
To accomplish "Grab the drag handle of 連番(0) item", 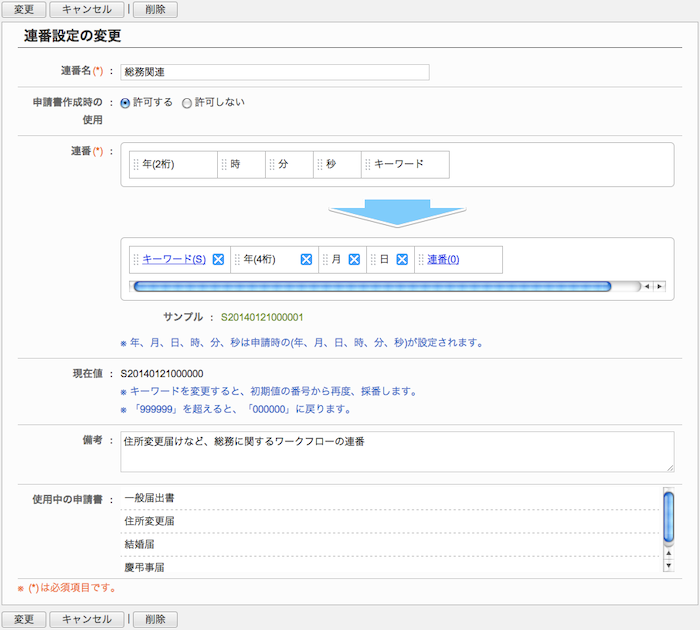I will pyautogui.click(x=421, y=259).
